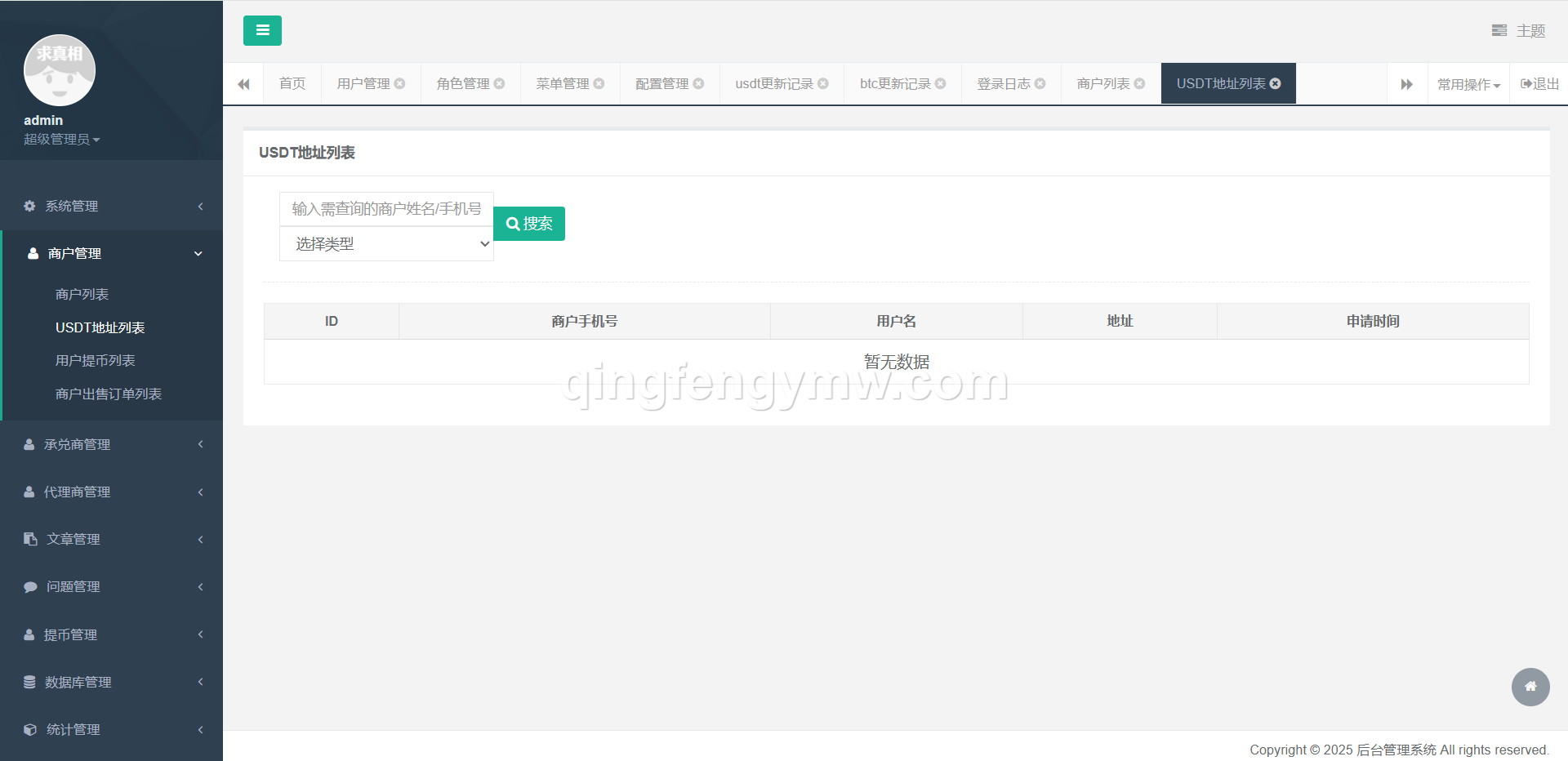Open the 常用操作 dropdown menu
The height and width of the screenshot is (761, 1568).
coord(1468,84)
